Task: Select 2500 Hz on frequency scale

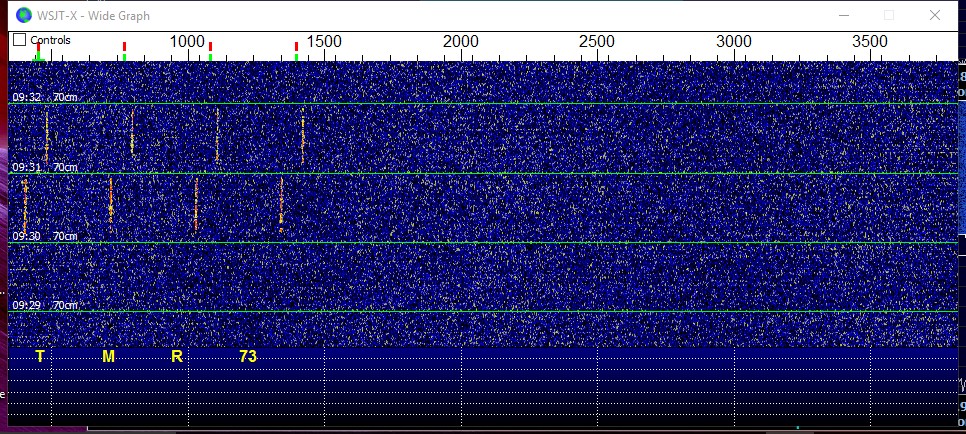Action: (597, 41)
